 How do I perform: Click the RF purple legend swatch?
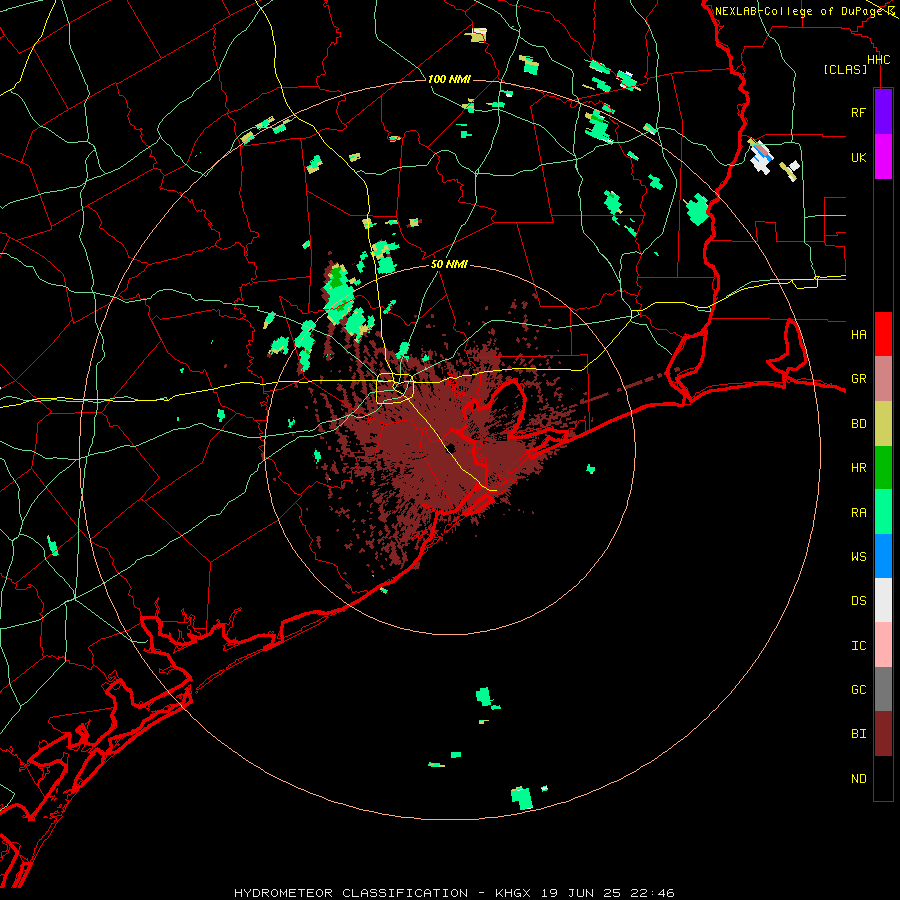883,112
